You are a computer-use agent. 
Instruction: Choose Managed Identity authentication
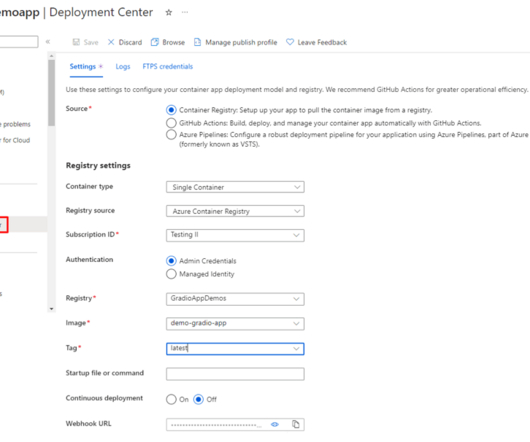point(171,274)
